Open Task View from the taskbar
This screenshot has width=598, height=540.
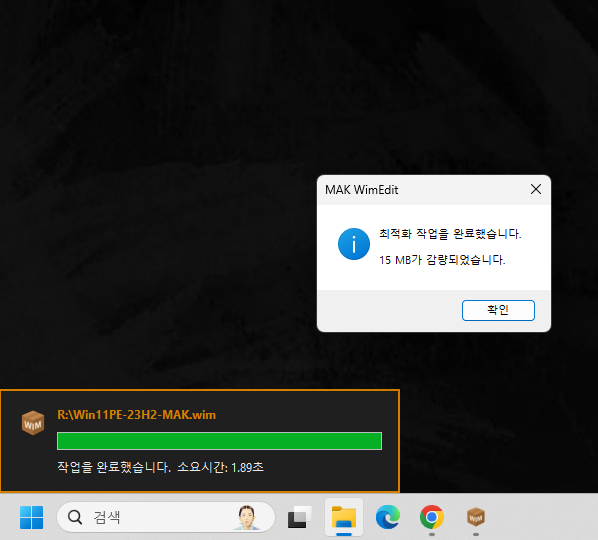[299, 518]
